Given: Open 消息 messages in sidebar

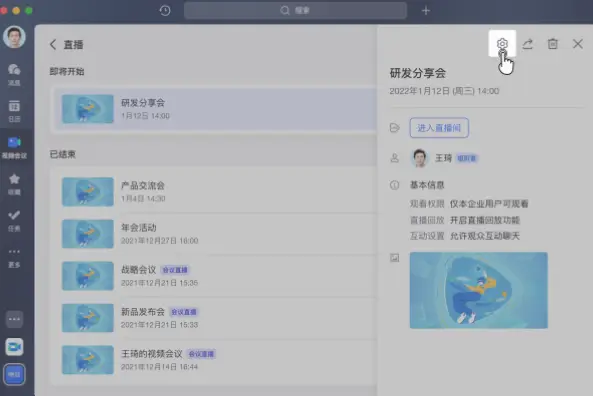Looking at the screenshot, I should point(14,75).
